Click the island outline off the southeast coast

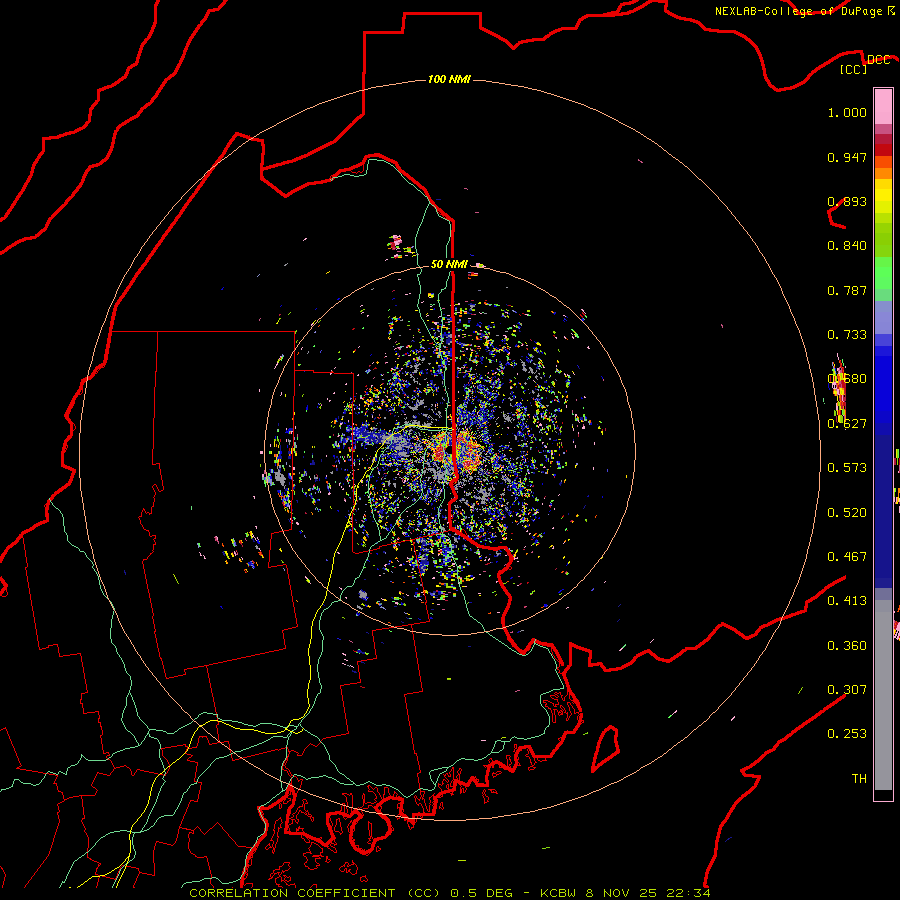tap(606, 748)
